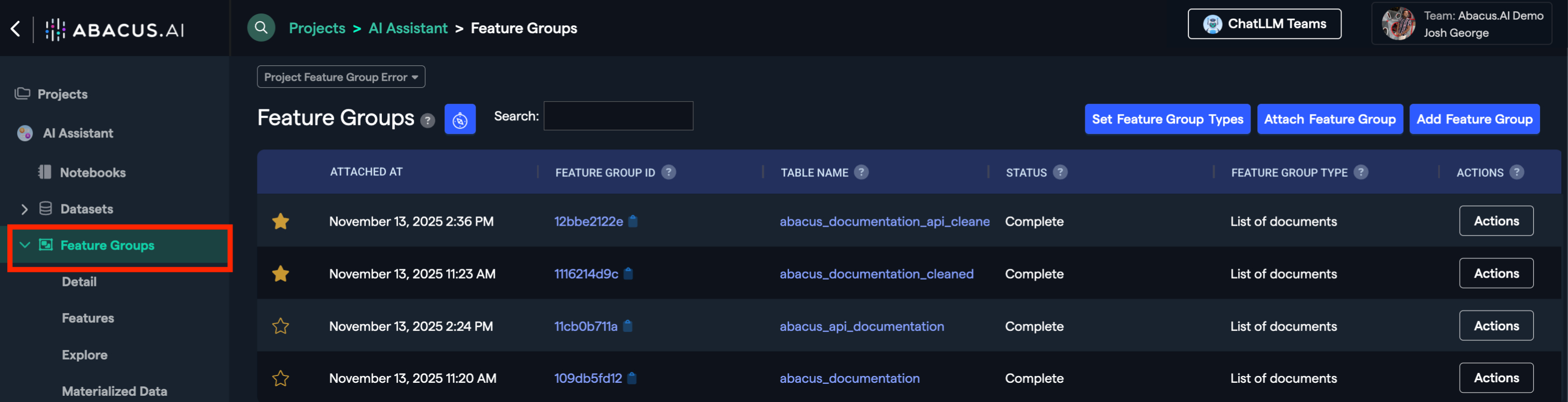
Task: Copy ID 109db5fd12 using clipboard icon
Action: [632, 378]
